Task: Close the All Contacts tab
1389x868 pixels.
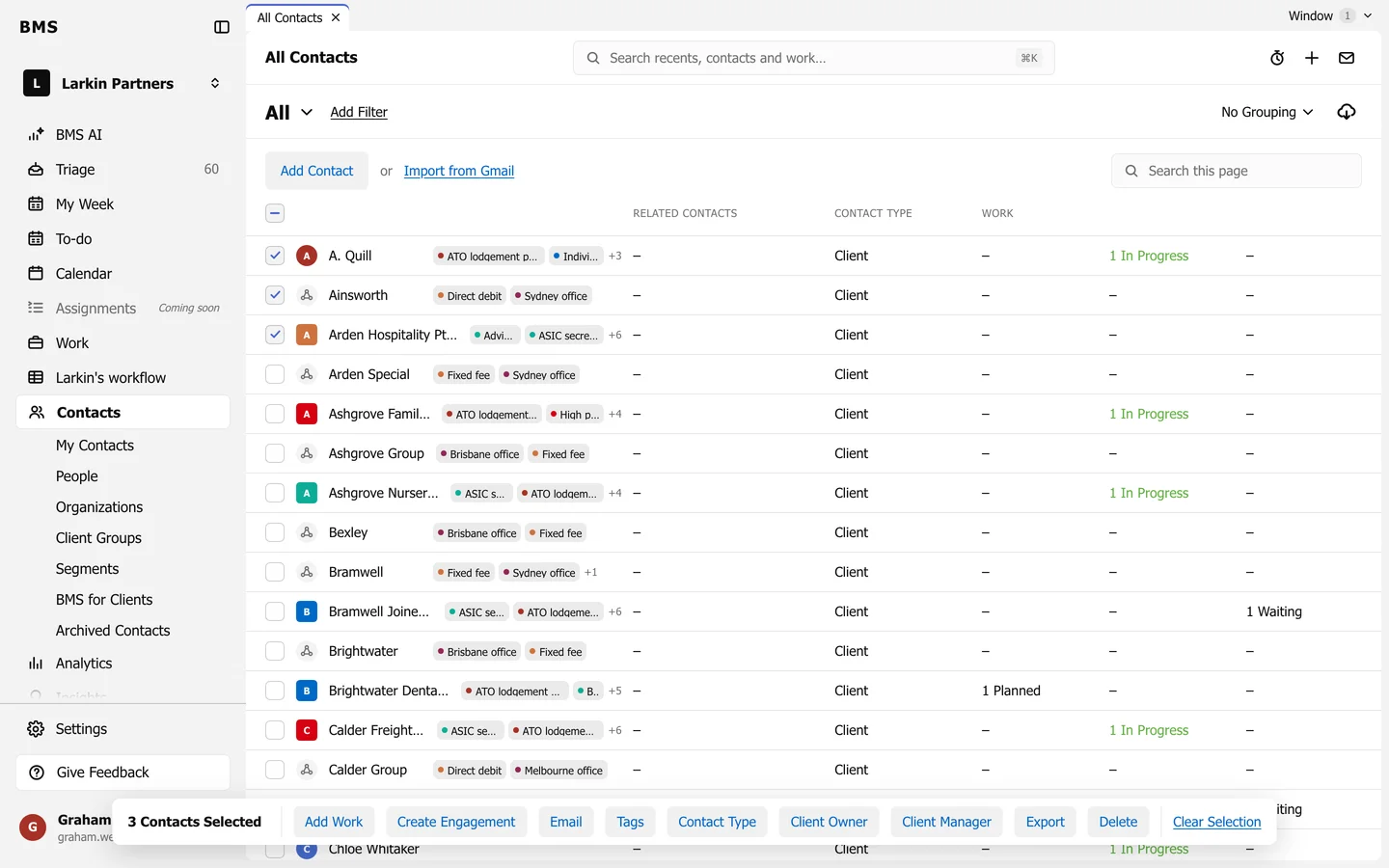Action: pos(336,17)
